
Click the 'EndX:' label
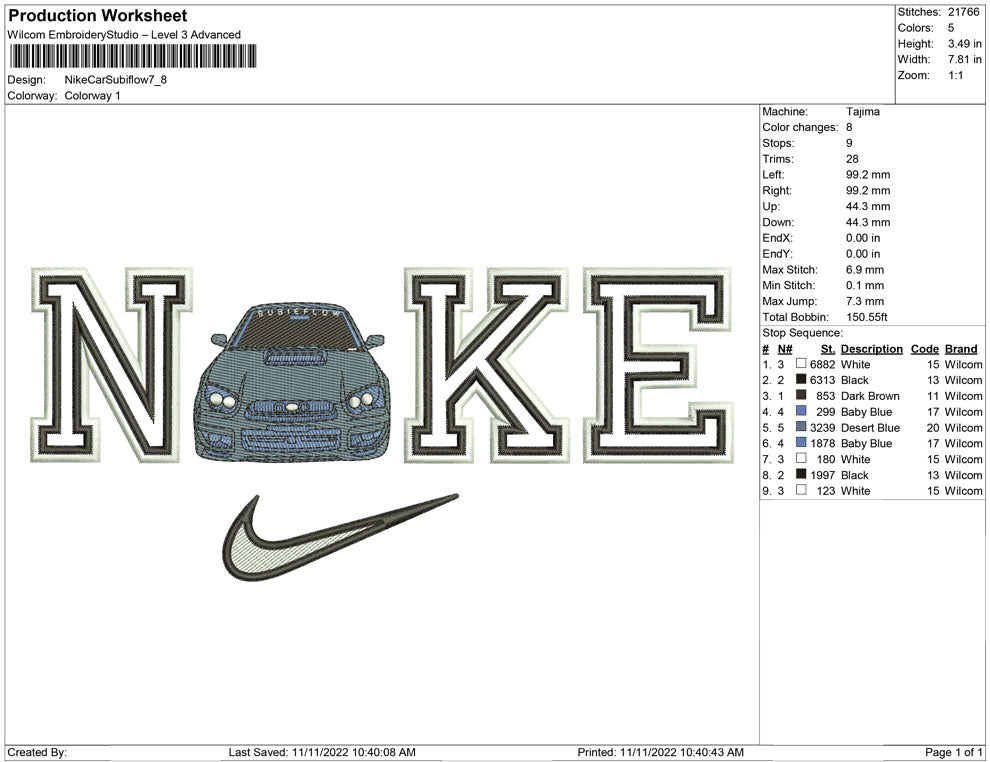(777, 238)
